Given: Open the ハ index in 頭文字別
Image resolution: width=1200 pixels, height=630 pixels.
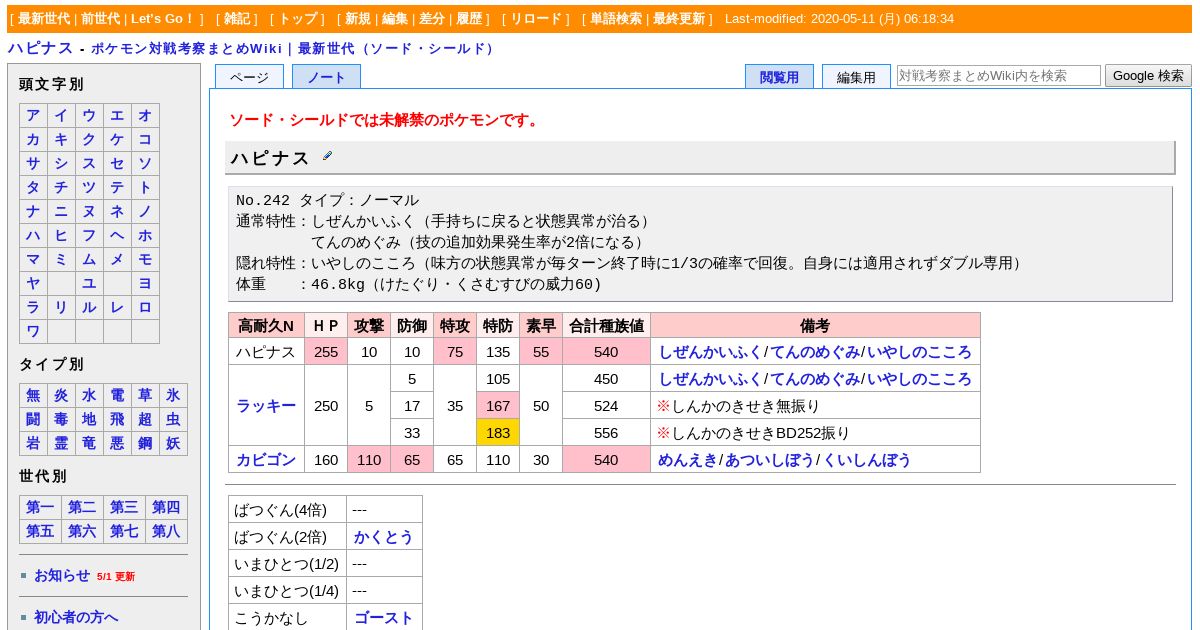Looking at the screenshot, I should pyautogui.click(x=33, y=235).
